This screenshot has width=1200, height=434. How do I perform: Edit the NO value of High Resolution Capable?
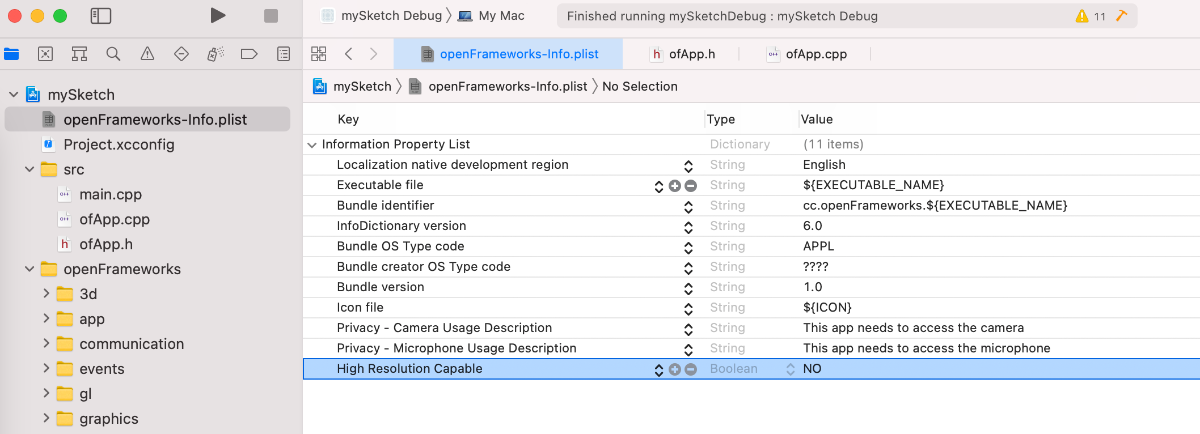click(x=813, y=369)
